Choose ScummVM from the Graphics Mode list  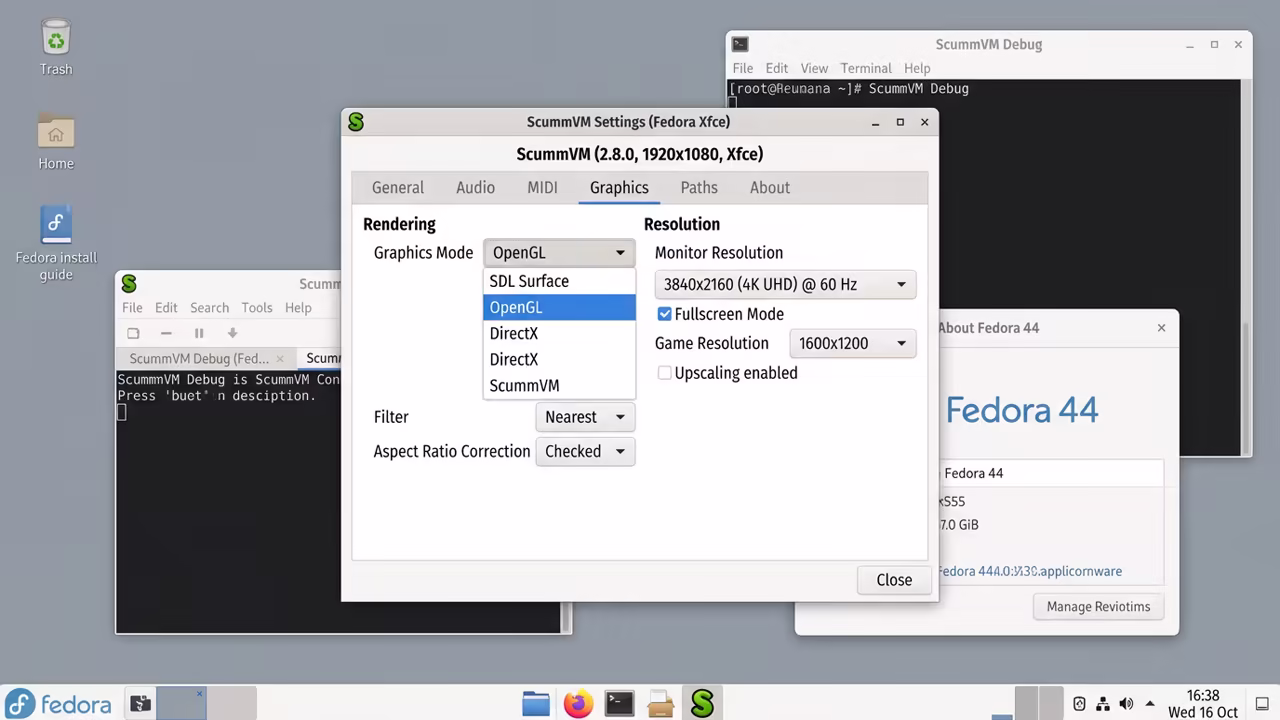(559, 385)
